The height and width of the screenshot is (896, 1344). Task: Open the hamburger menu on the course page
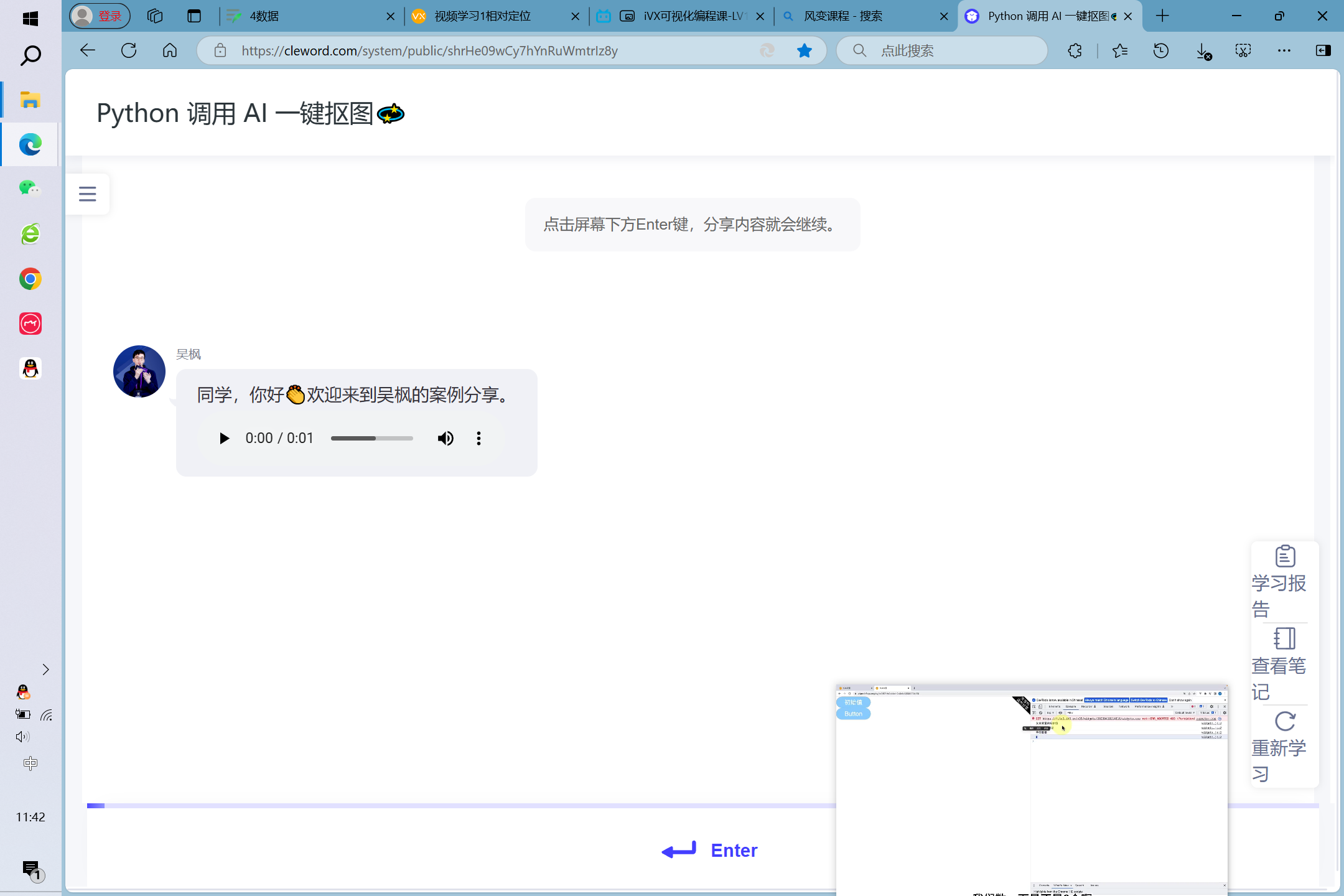88,194
